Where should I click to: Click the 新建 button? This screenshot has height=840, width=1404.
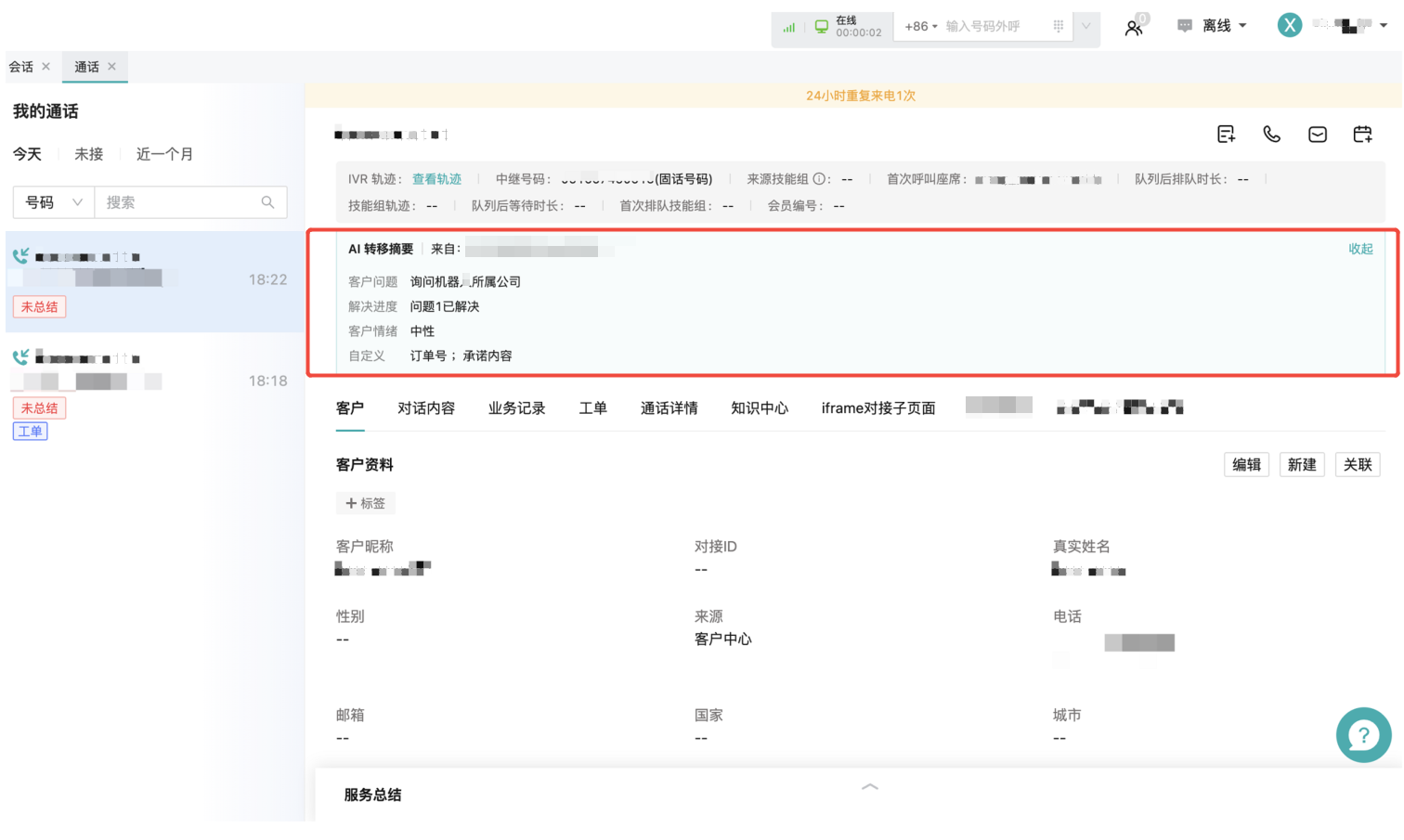coord(1302,465)
